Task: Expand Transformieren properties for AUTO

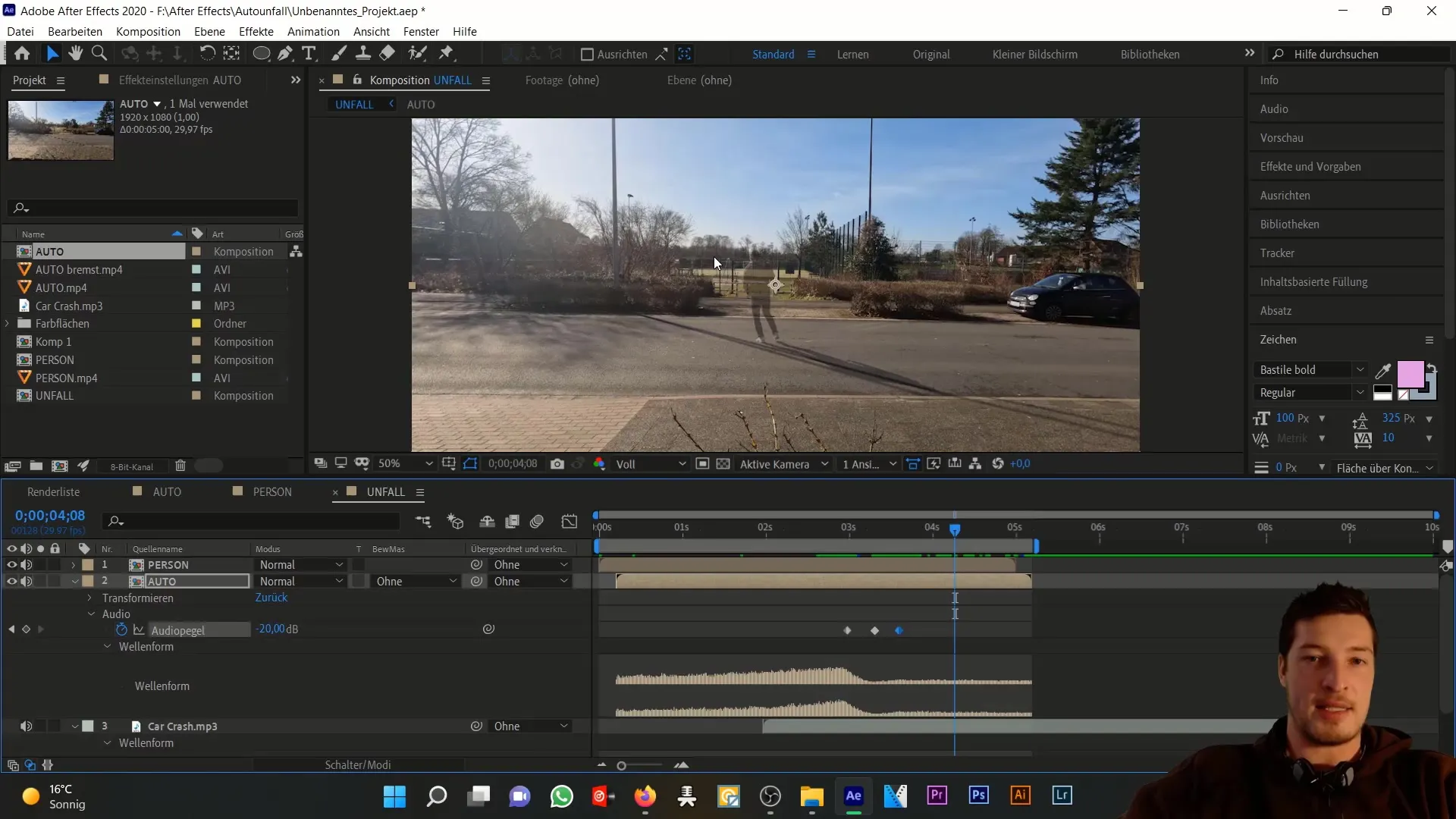Action: click(90, 597)
